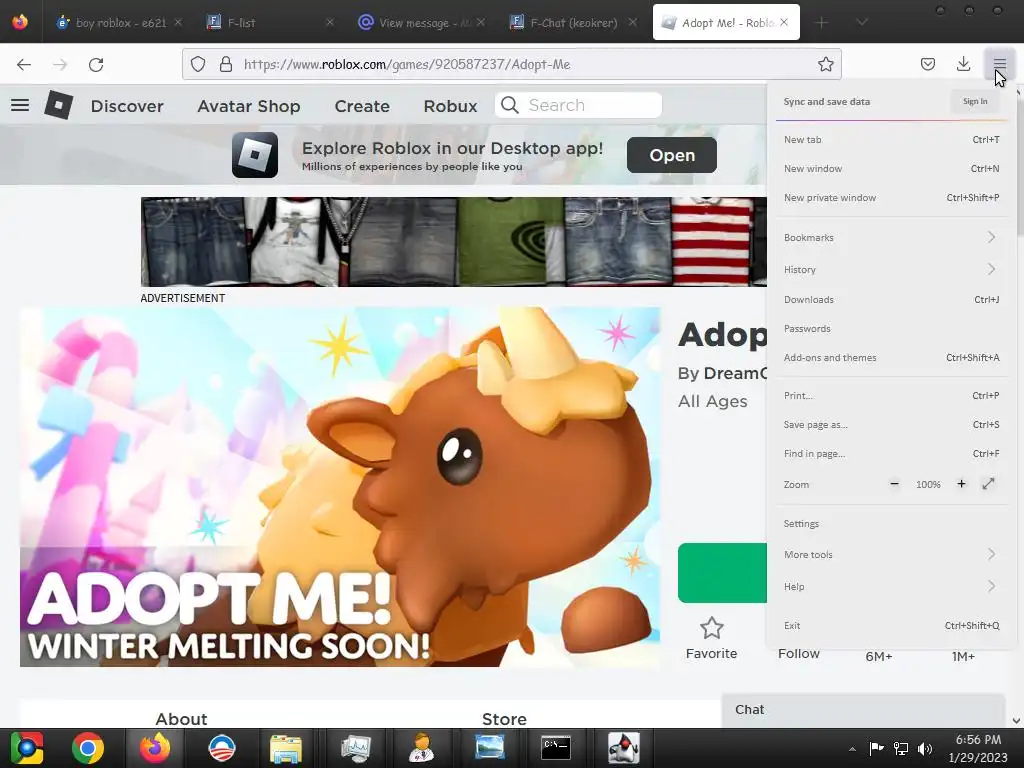Click the Favorite star for Adopt Me
The width and height of the screenshot is (1024, 768).
(x=711, y=628)
